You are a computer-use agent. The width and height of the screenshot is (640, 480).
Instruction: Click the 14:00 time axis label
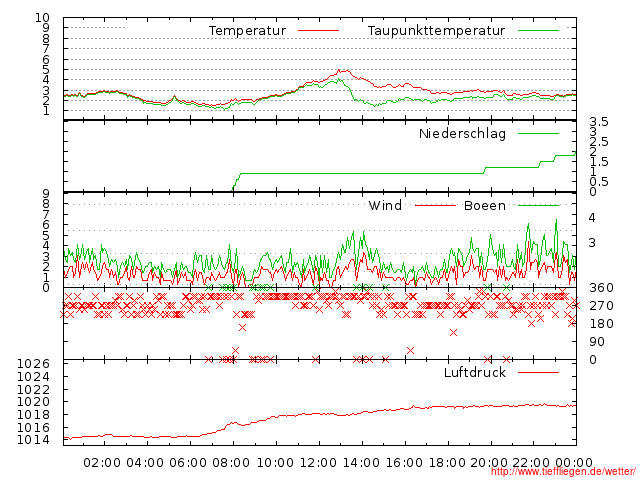pos(361,463)
